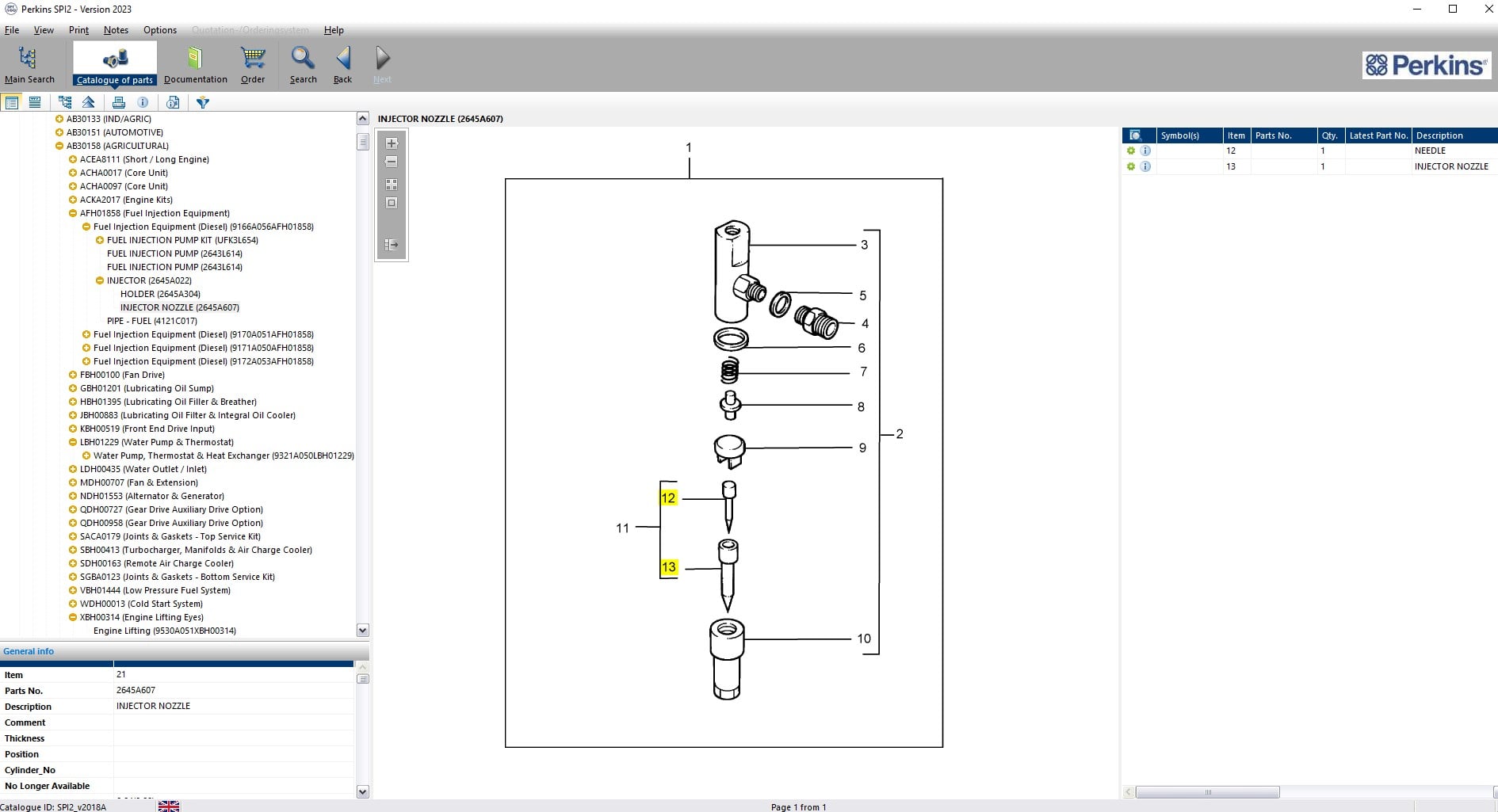Click the parts table horizontal scrollbar
The image size is (1498, 812).
(1207, 792)
